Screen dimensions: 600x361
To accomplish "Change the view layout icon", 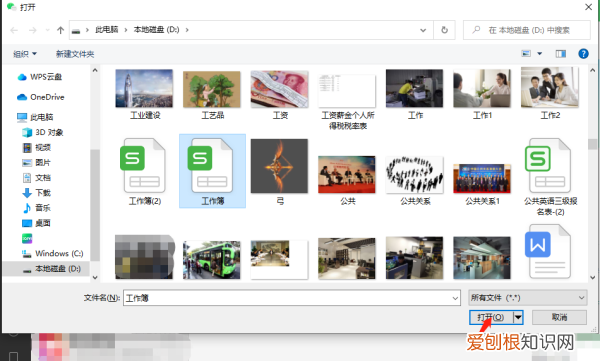I will pyautogui.click(x=527, y=54).
